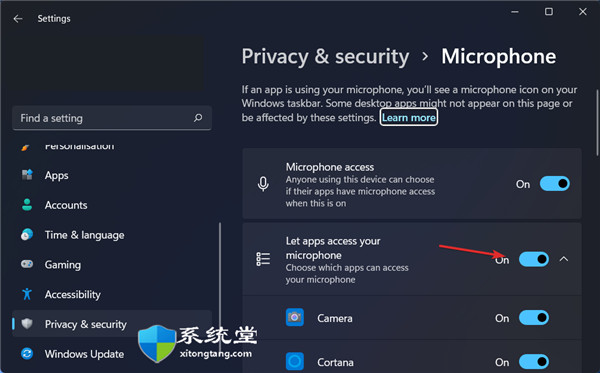Maximize the Settings window
Image resolution: width=600 pixels, height=373 pixels.
click(549, 12)
